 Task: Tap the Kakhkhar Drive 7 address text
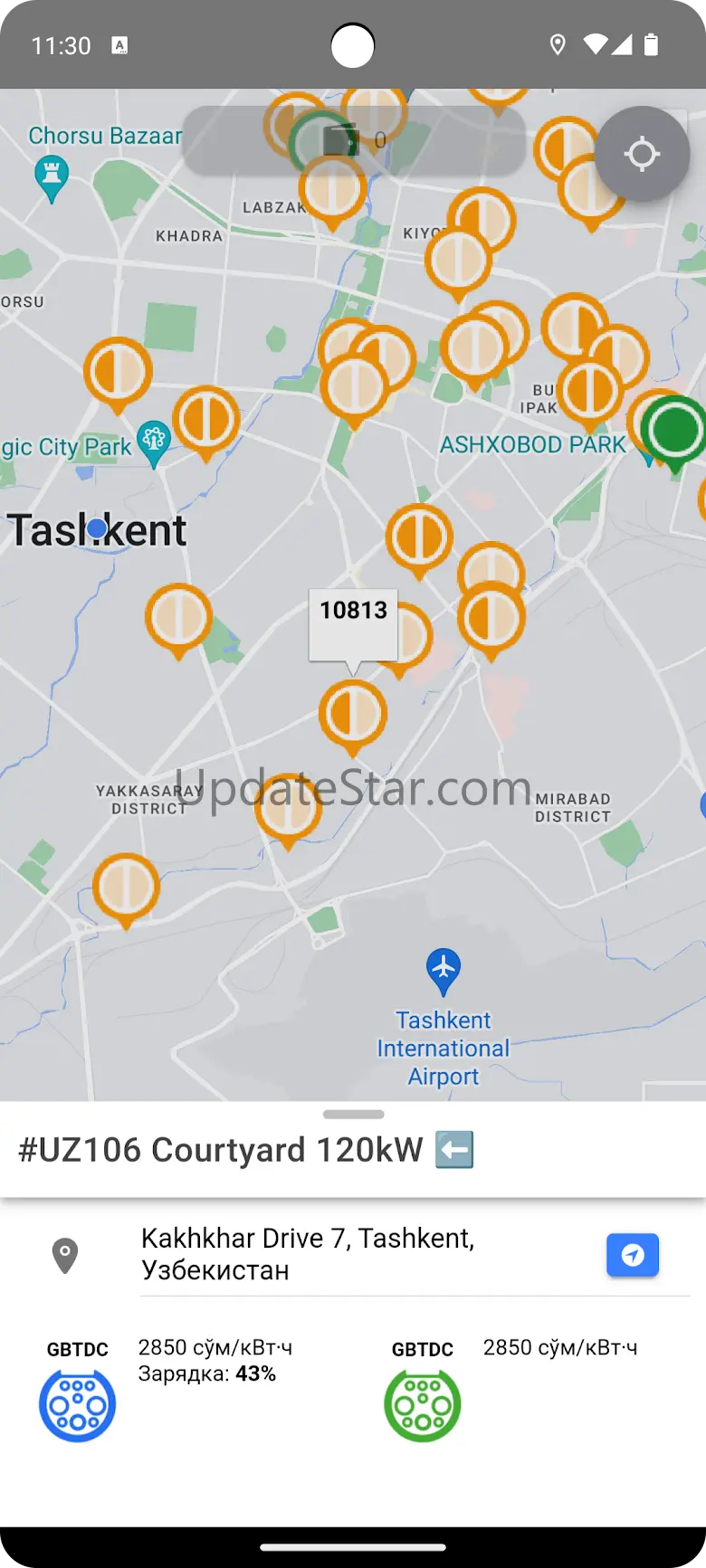[x=308, y=1254]
